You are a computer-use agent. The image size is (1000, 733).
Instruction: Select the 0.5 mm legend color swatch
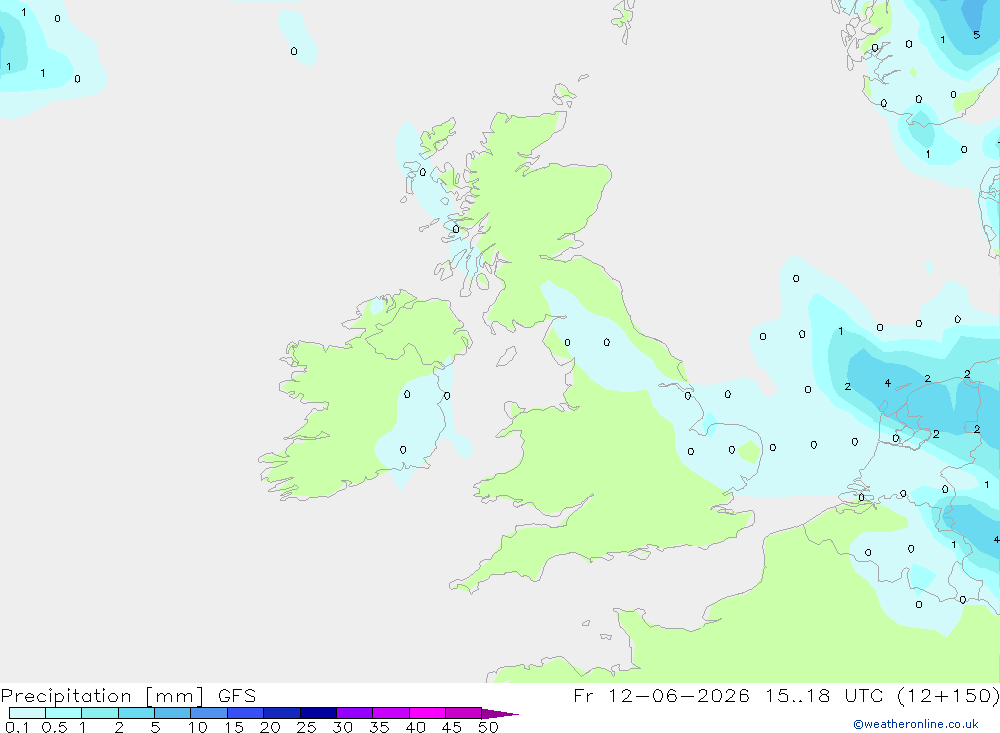(x=64, y=713)
